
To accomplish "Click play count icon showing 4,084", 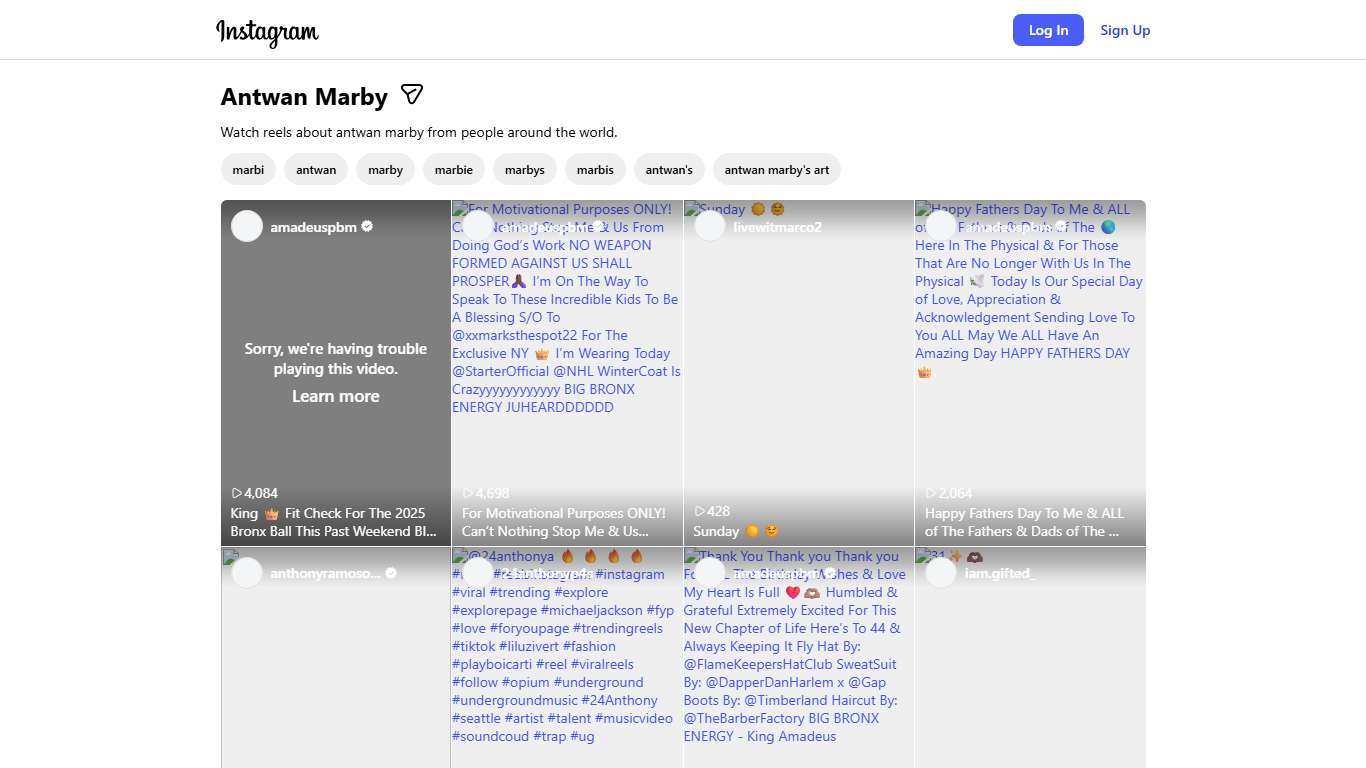I will coord(237,493).
